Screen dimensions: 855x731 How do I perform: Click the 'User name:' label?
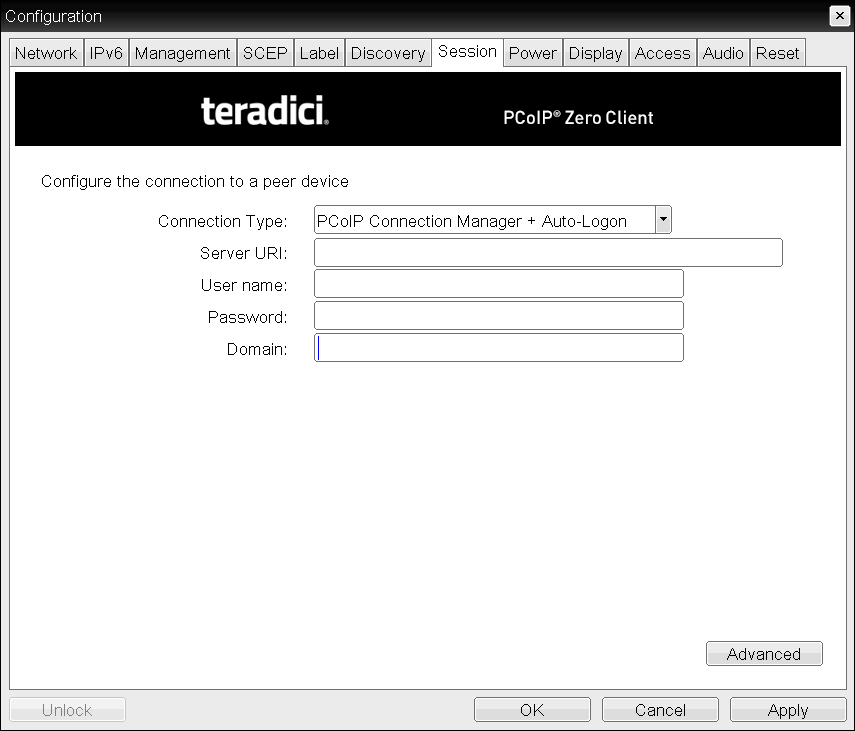(x=244, y=285)
